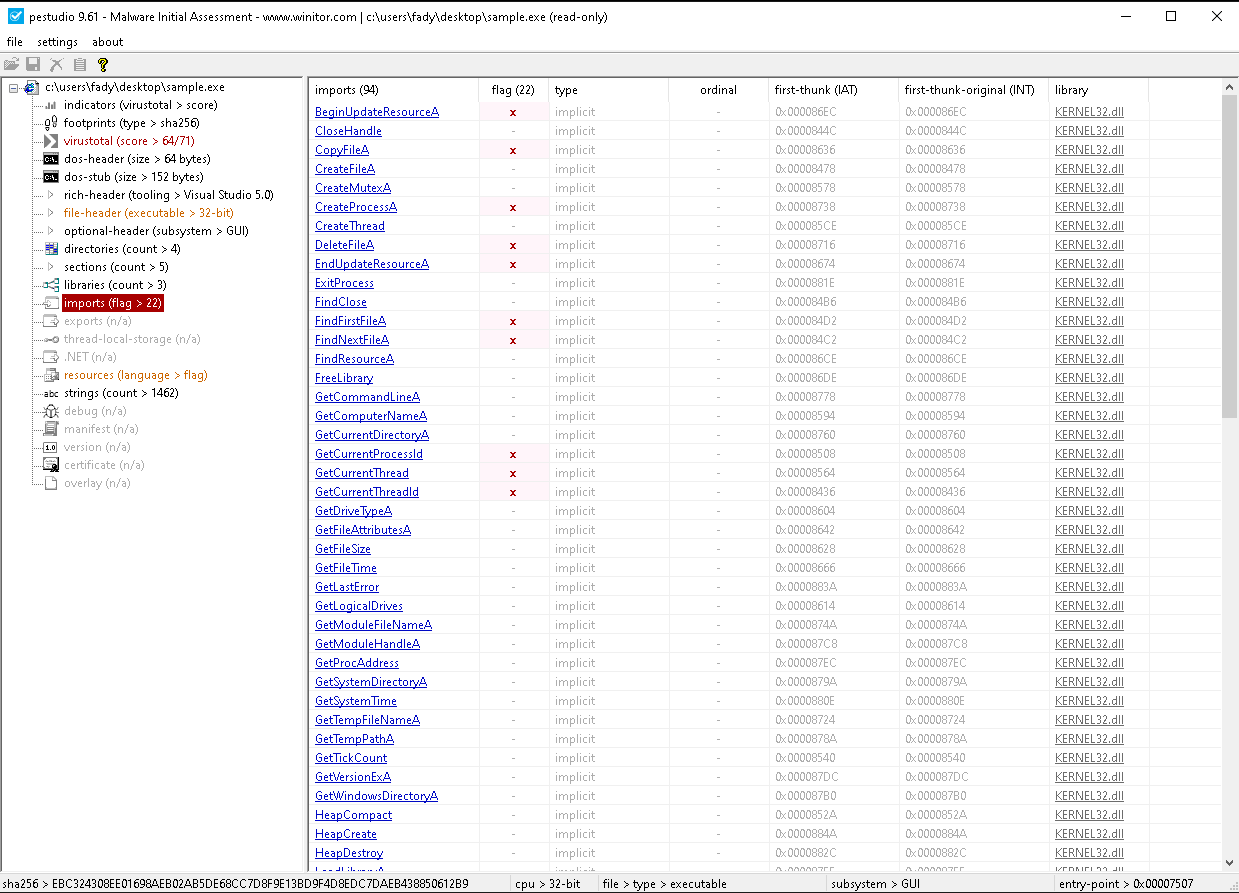This screenshot has height=893, width=1239.
Task: Click 0x00008738 IAT cell of CreateProcessA
Action: tap(833, 207)
